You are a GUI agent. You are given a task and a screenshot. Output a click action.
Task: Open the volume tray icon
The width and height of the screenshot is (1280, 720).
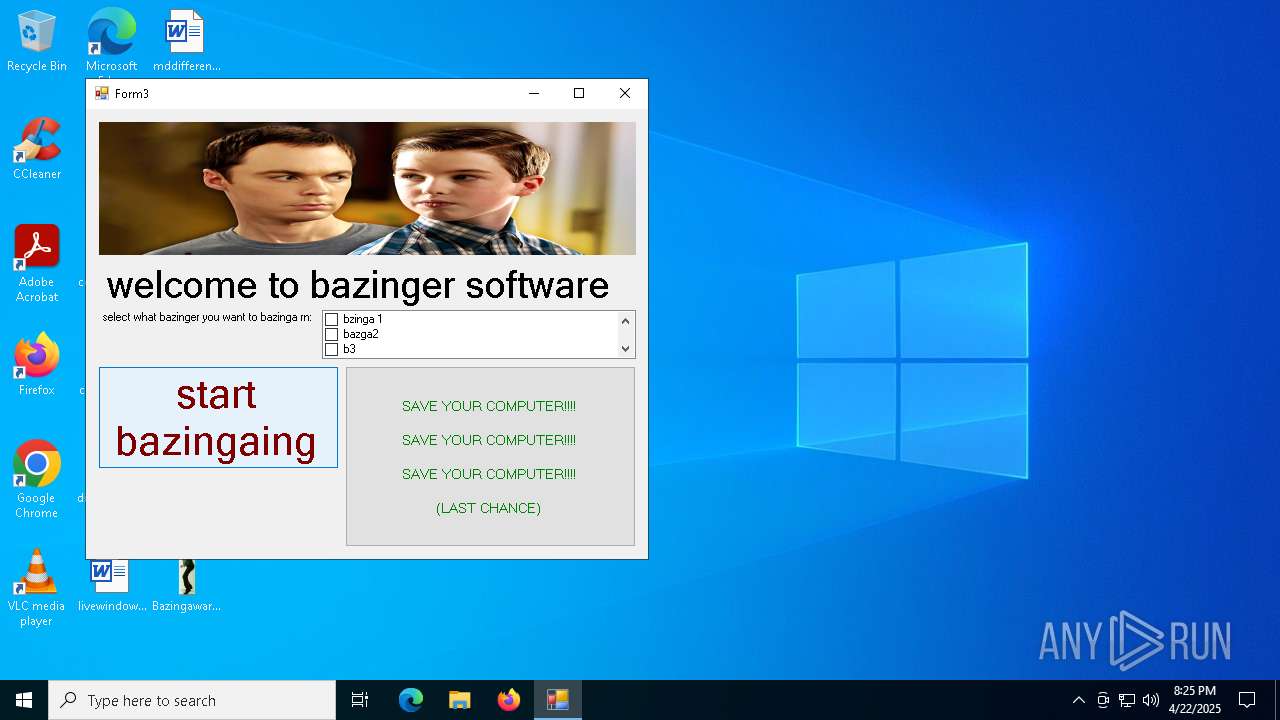pos(1151,700)
